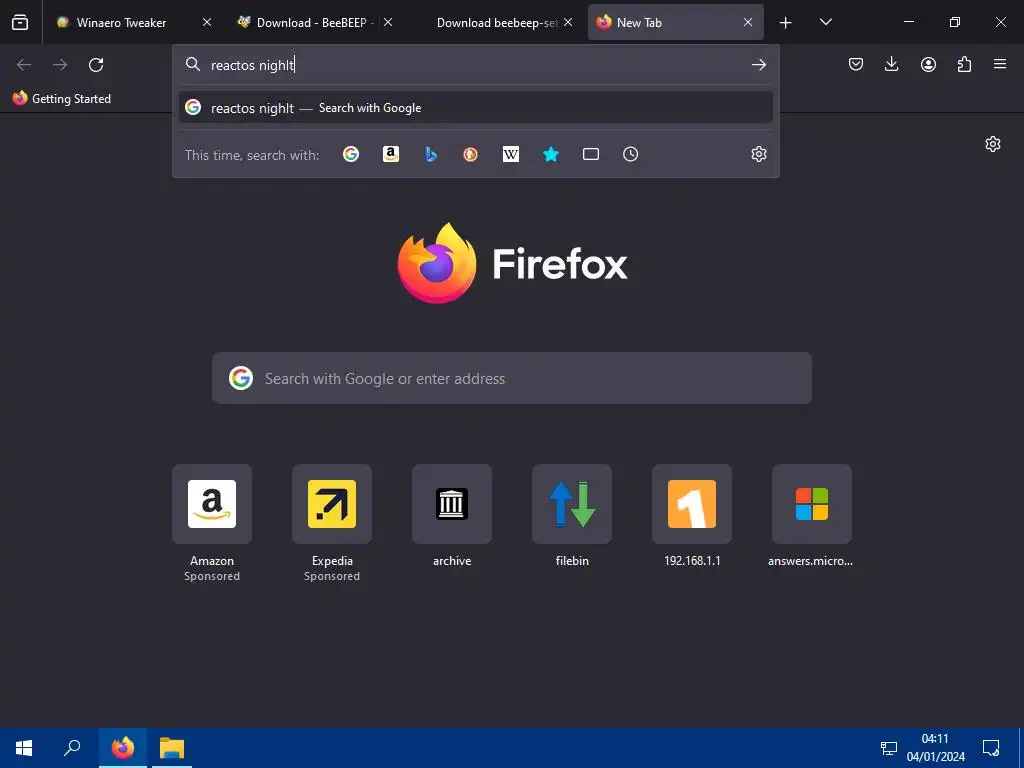
Task: Close the Winaero Tweaker tab
Action: [x=207, y=22]
